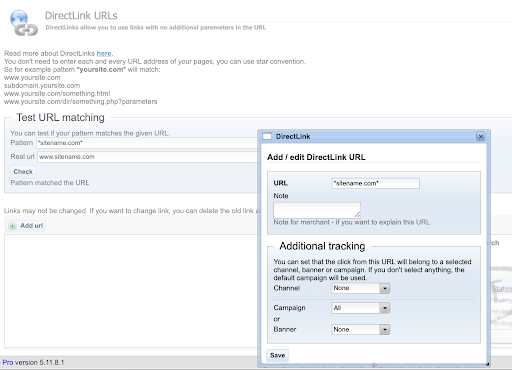Screen dimensions: 512x371
Task: Click the 'Additional tracking' heading
Action: 322,246
